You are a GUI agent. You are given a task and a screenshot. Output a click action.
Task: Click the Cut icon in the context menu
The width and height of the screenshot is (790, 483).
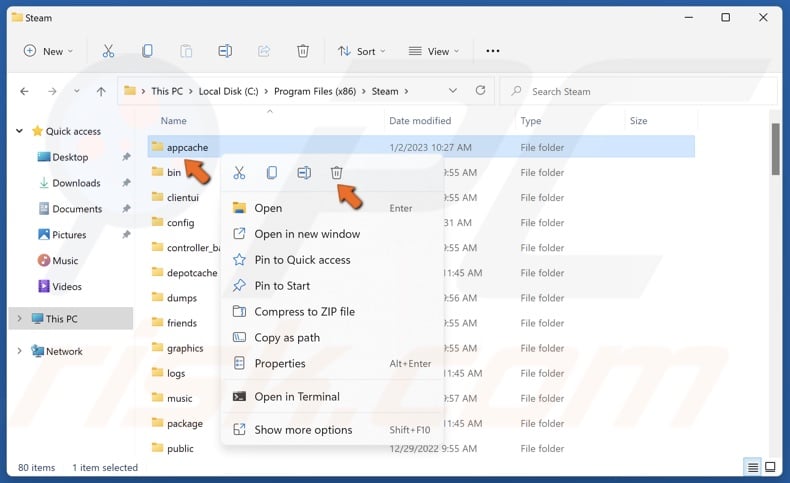pos(239,173)
